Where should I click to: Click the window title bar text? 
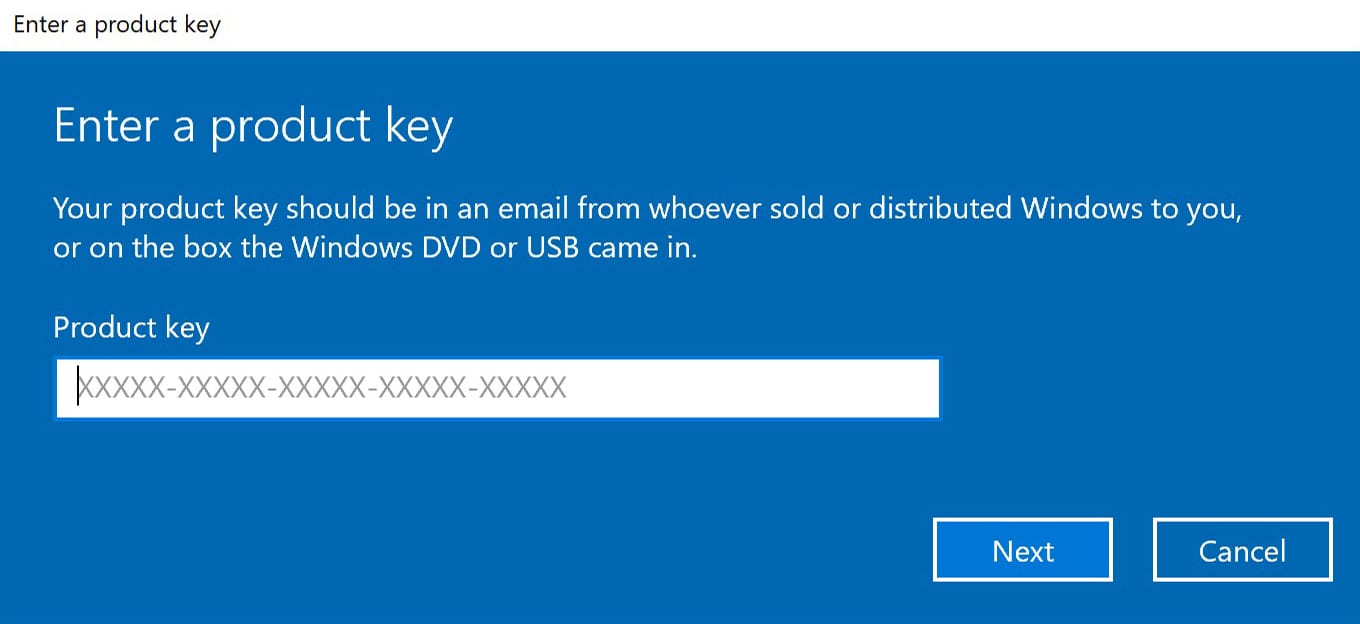tap(116, 25)
